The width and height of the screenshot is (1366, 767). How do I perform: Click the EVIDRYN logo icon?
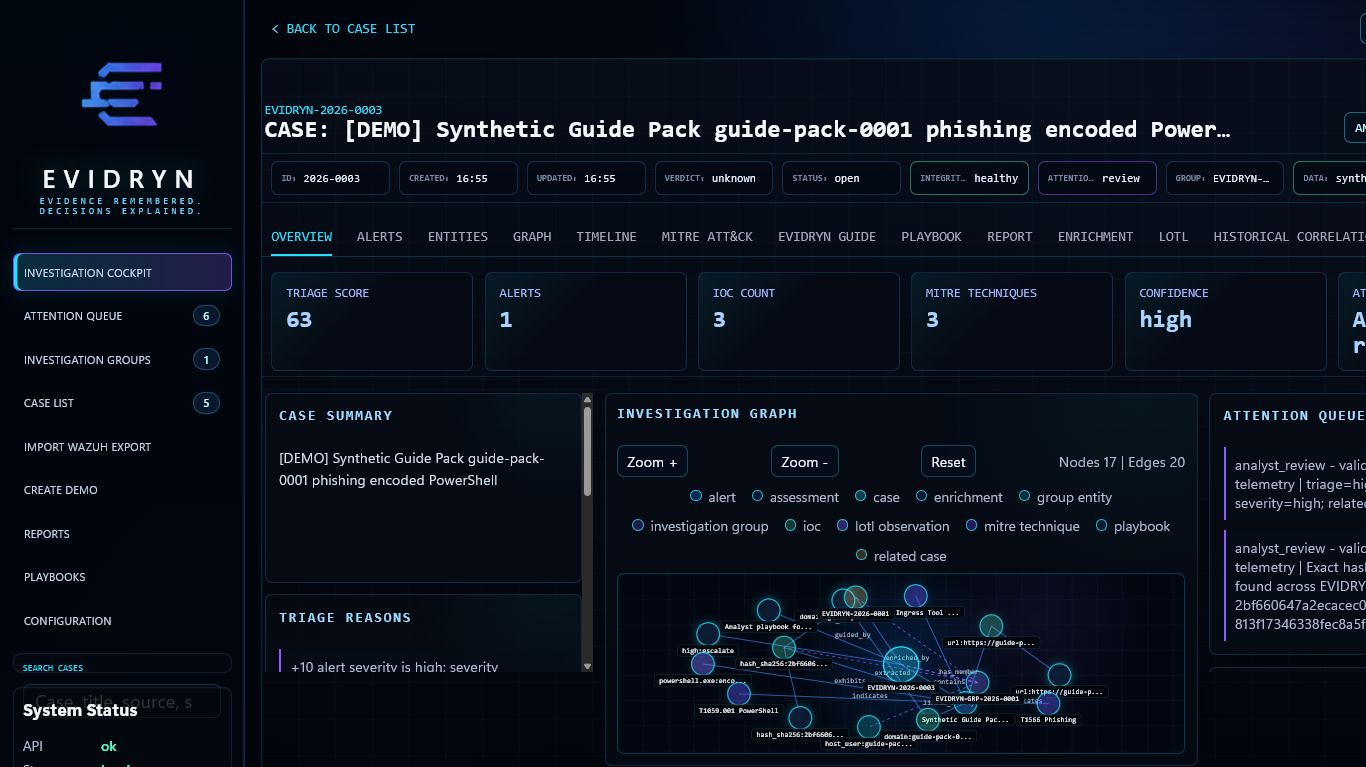pyautogui.click(x=122, y=93)
